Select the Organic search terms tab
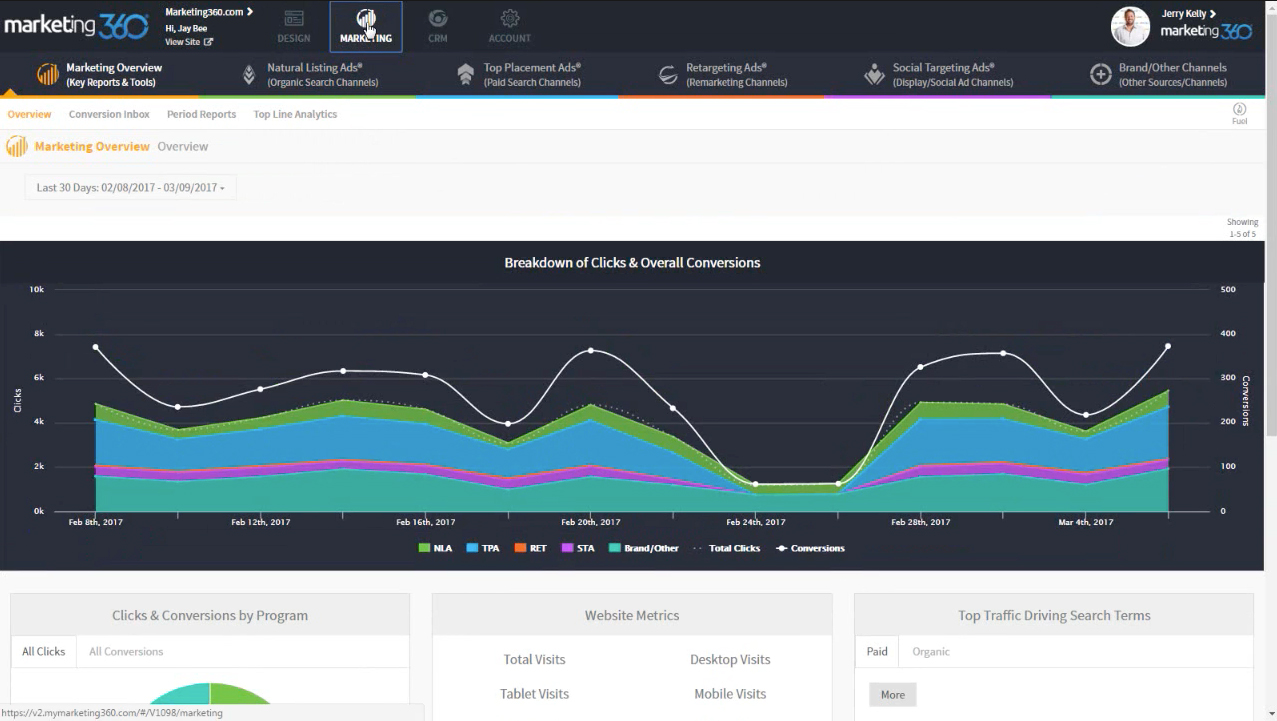Image resolution: width=1277 pixels, height=721 pixels. (x=931, y=651)
